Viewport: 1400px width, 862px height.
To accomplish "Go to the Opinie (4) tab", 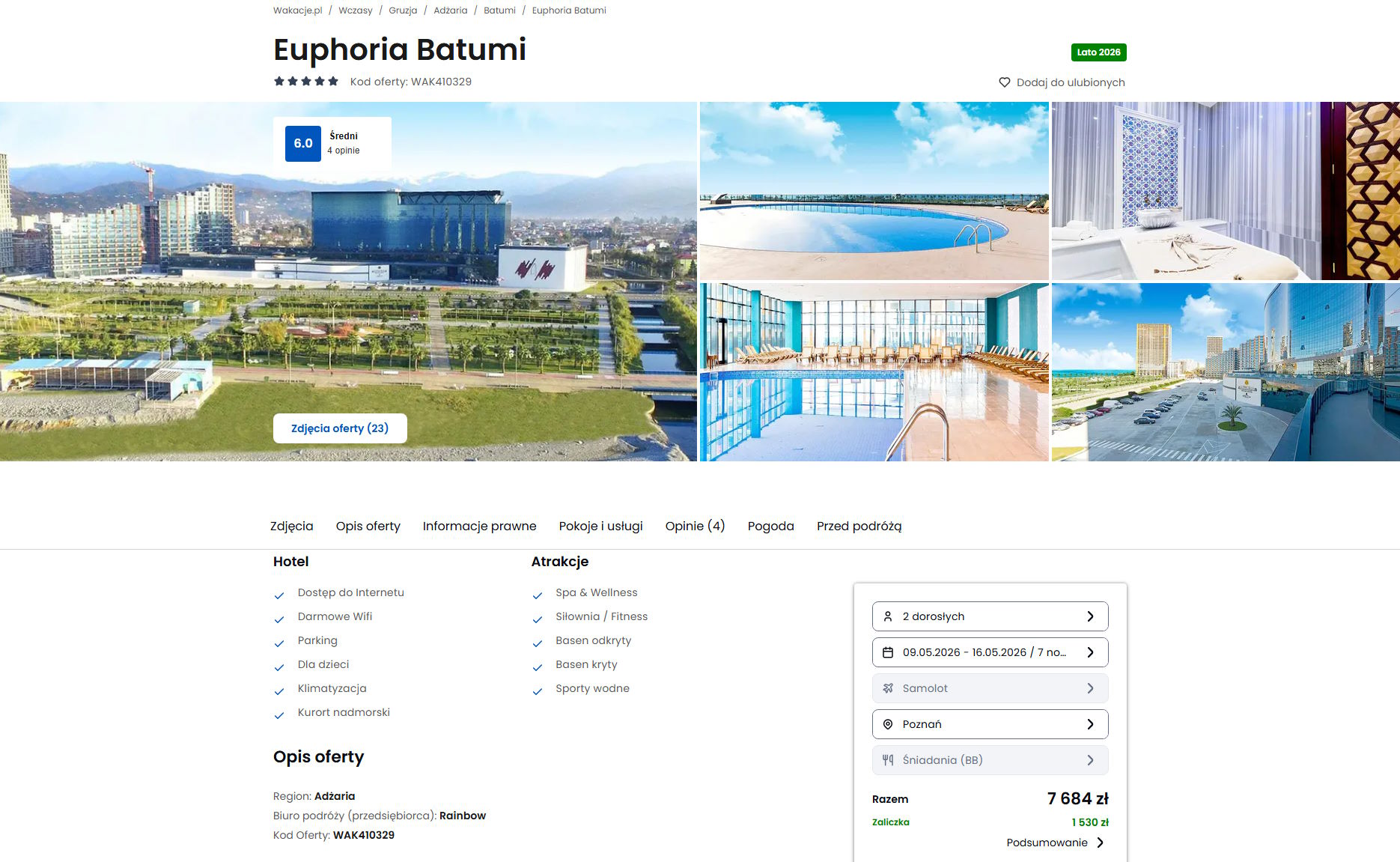I will pyautogui.click(x=696, y=526).
